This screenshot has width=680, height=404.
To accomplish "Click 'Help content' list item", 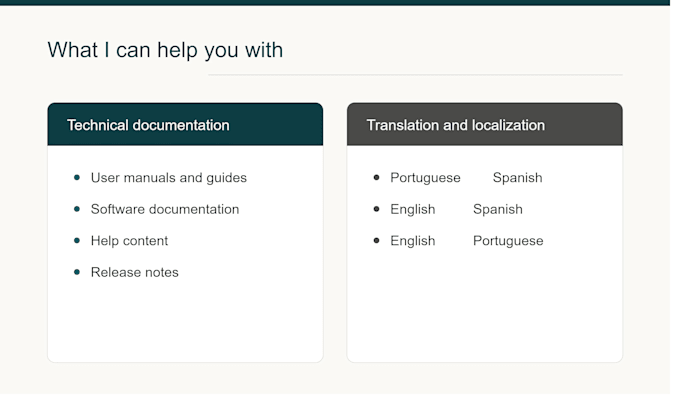I will (x=129, y=241).
